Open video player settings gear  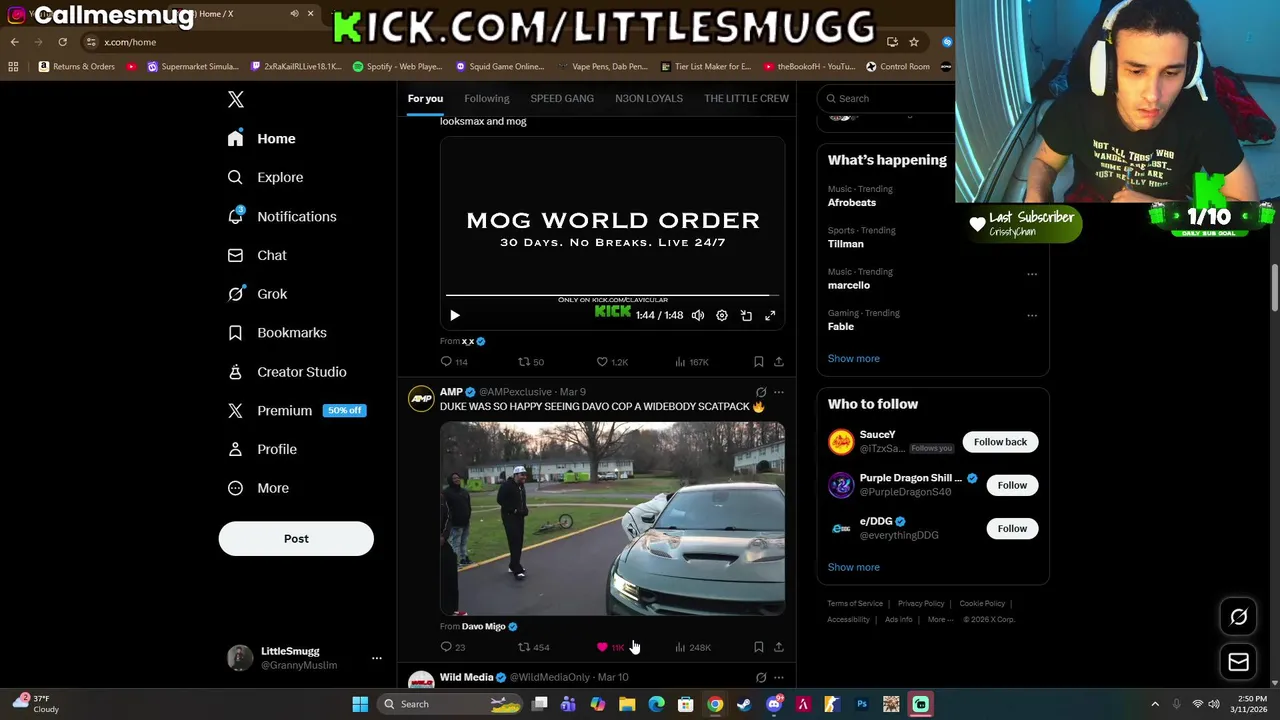tap(722, 315)
